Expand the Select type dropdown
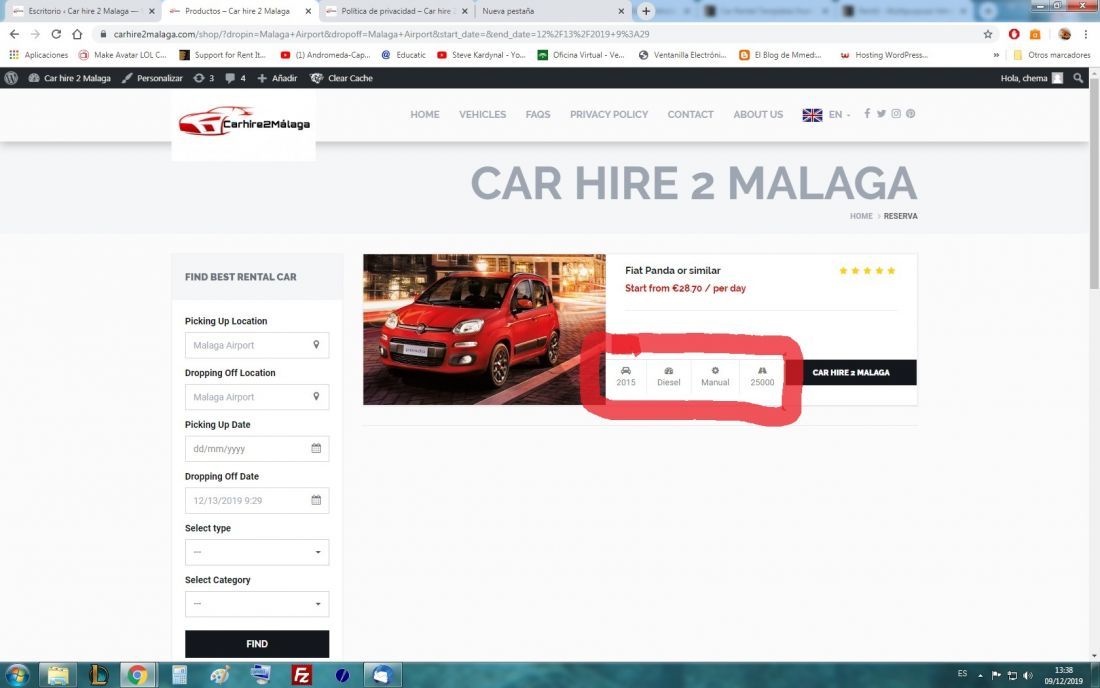Image resolution: width=1100 pixels, height=688 pixels. click(257, 553)
